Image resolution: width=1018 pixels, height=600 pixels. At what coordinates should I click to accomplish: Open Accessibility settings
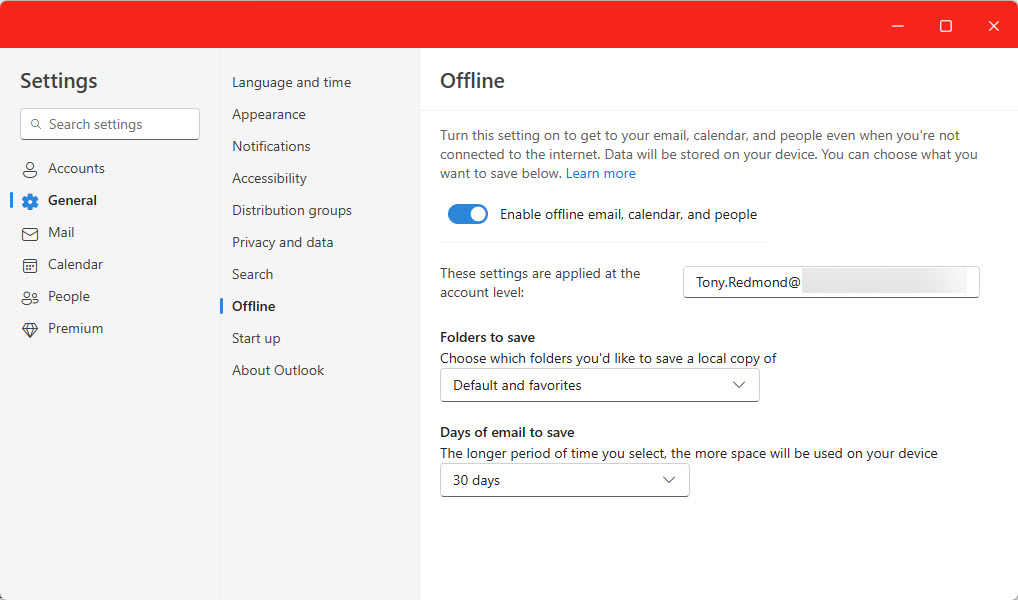pyautogui.click(x=269, y=178)
